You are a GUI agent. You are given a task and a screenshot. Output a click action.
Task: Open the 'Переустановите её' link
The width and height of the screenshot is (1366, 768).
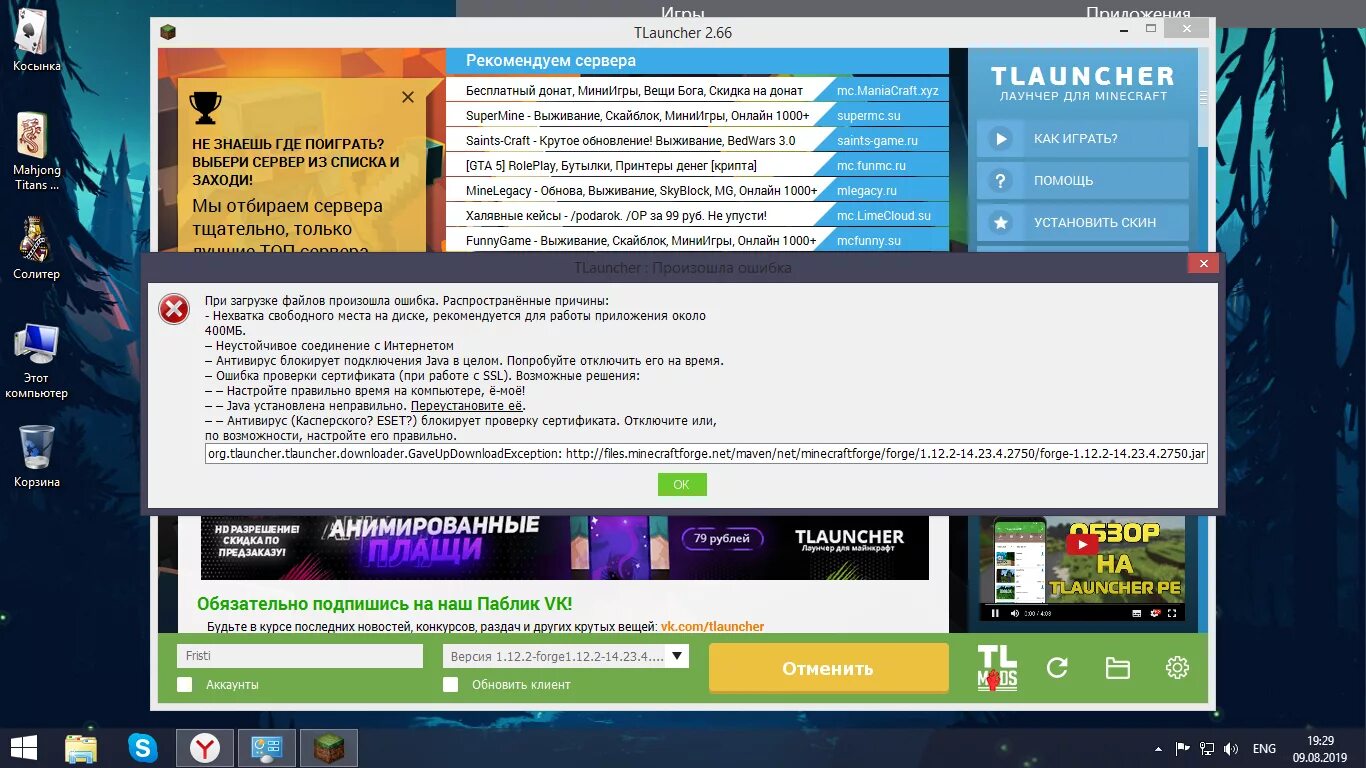[468, 406]
